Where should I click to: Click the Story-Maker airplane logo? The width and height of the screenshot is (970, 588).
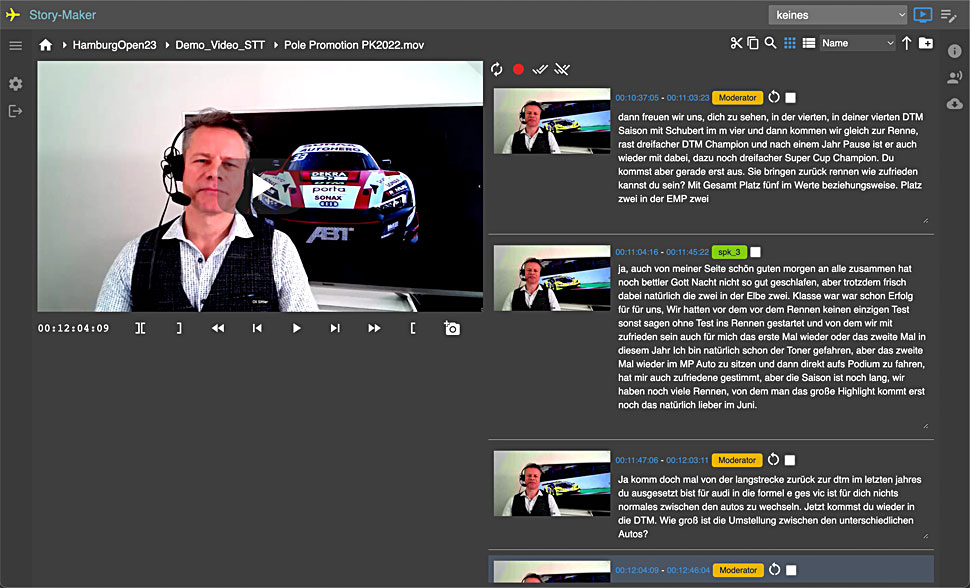[x=13, y=15]
